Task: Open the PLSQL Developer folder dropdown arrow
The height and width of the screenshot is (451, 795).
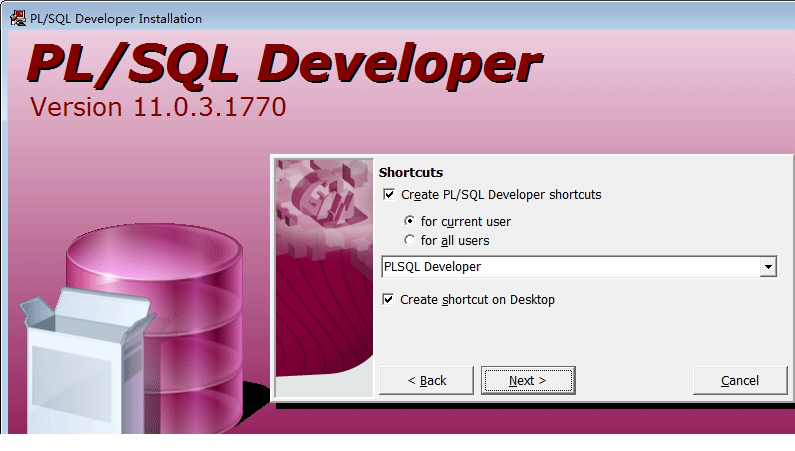Action: click(x=768, y=267)
